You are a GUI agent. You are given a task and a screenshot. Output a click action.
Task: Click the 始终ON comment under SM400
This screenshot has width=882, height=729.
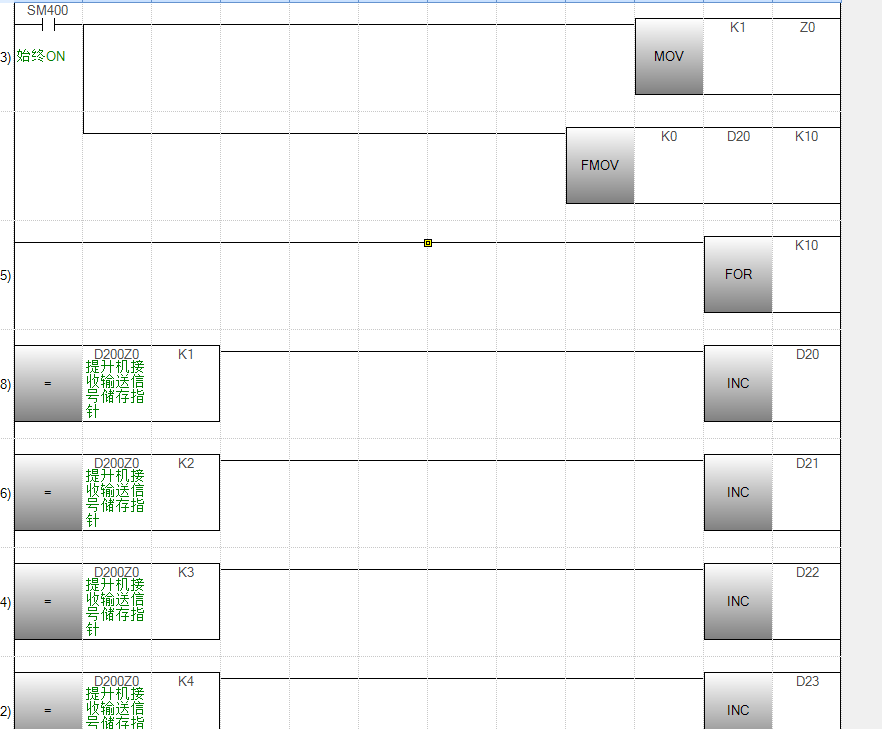[x=41, y=56]
